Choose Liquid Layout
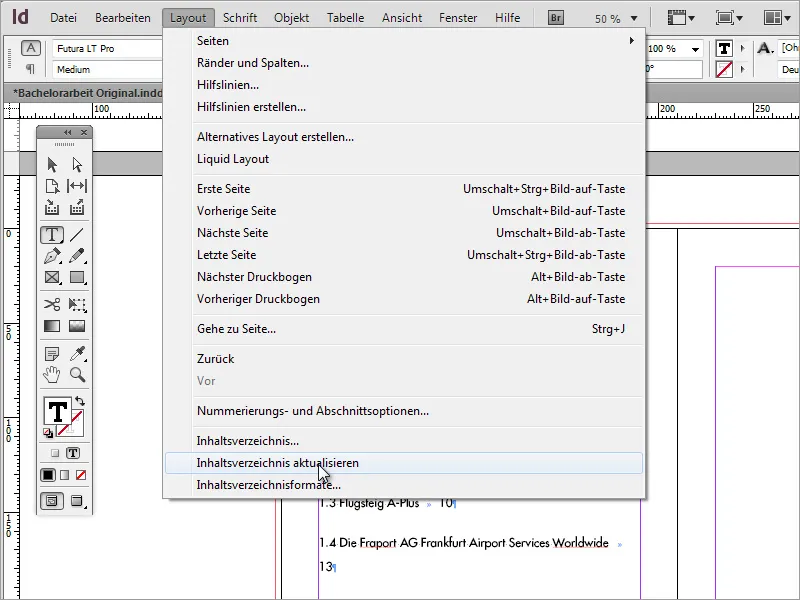800x600 pixels. click(404, 159)
